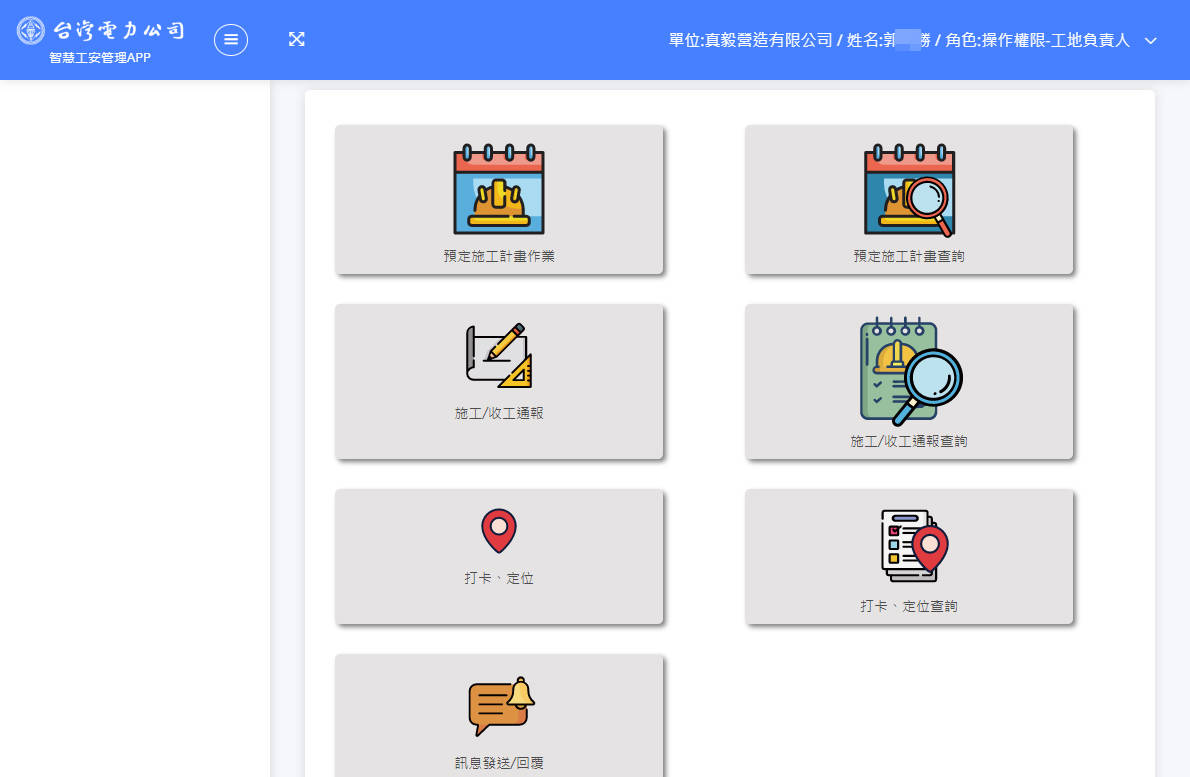Click the 預定施工計畫查詢 label
The height and width of the screenshot is (777, 1190).
(909, 256)
